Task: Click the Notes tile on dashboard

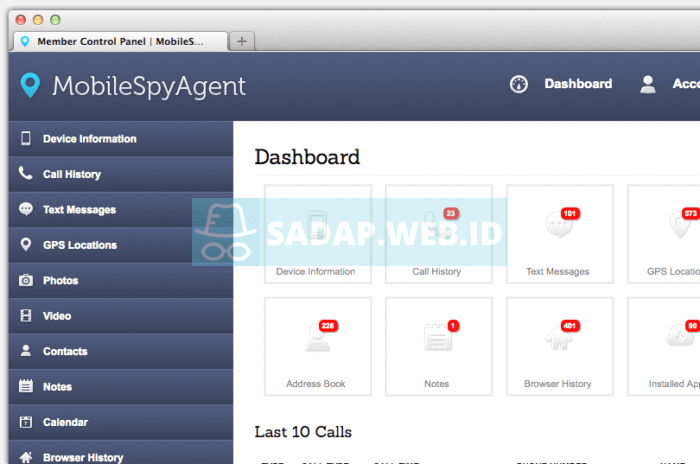Action: [x=437, y=344]
